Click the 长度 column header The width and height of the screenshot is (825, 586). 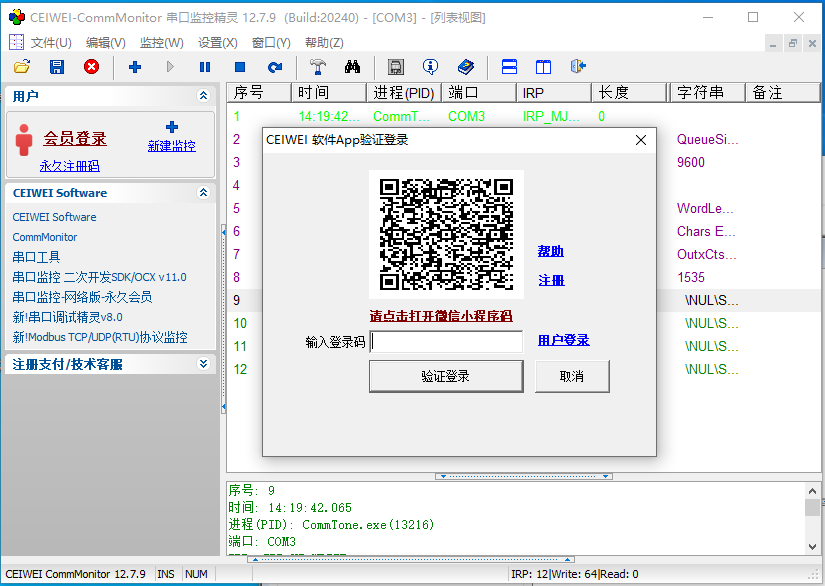[x=629, y=93]
